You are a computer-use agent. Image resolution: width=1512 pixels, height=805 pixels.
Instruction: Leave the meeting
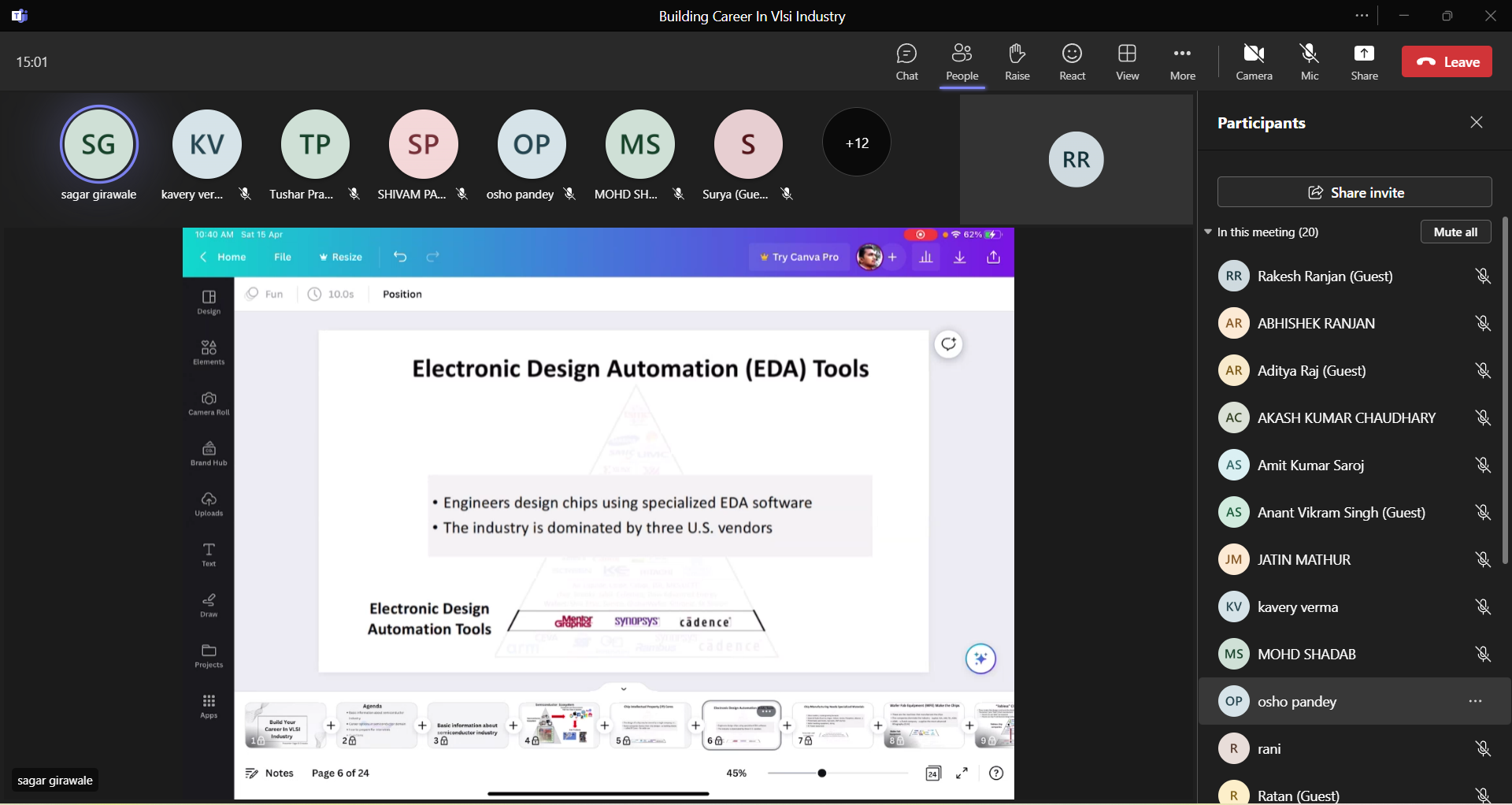click(x=1446, y=62)
